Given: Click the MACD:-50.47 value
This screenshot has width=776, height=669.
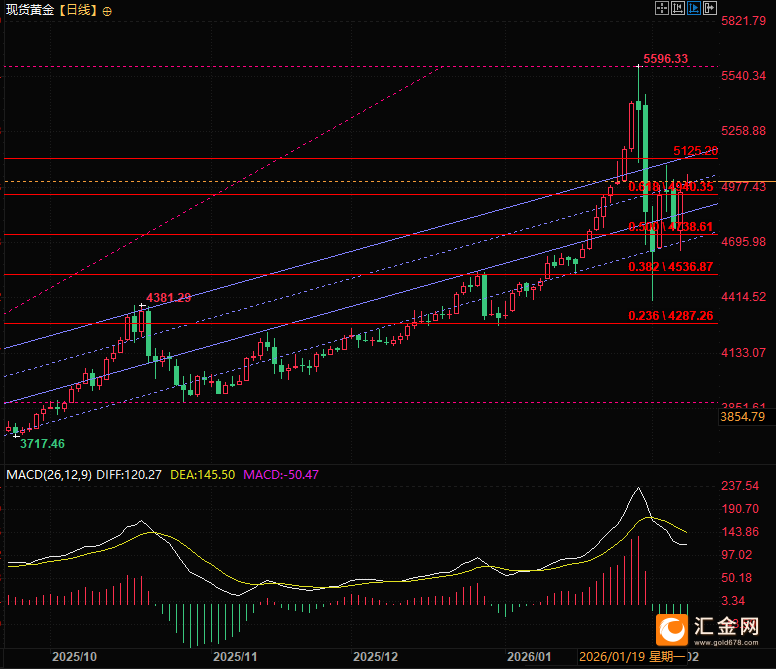Looking at the screenshot, I should point(281,475).
